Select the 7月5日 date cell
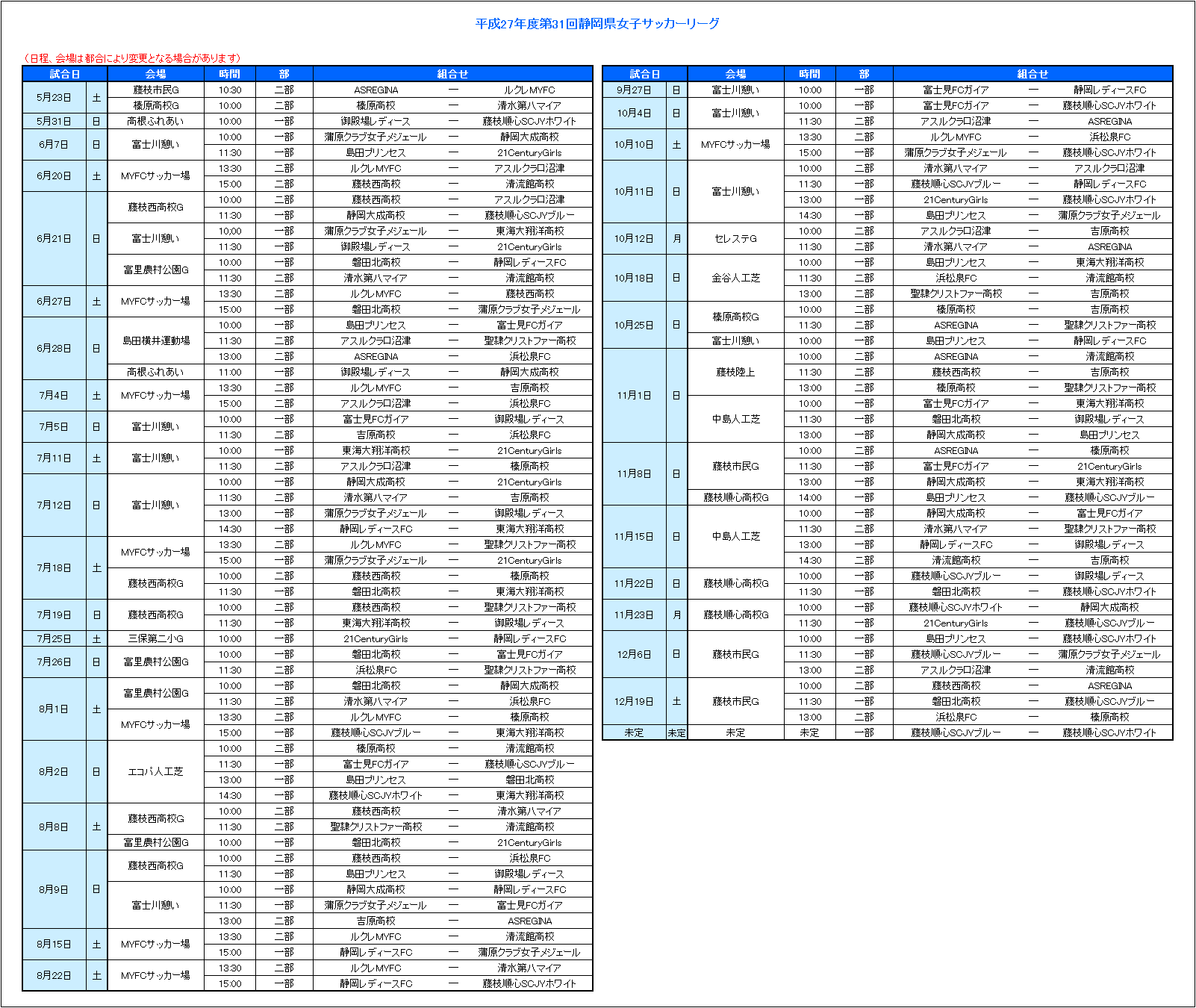The height and width of the screenshot is (1008, 1196). [x=54, y=427]
